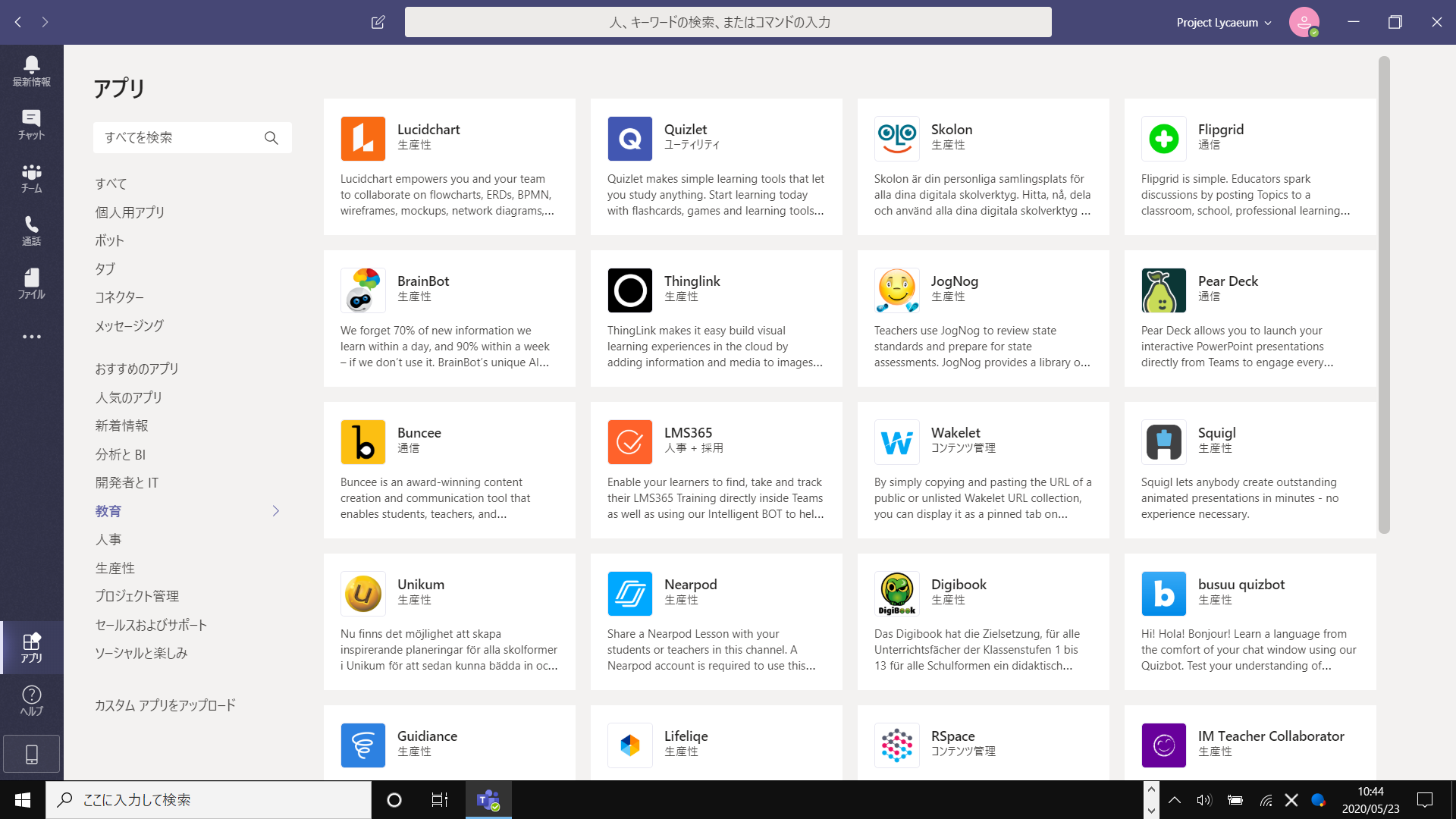Viewport: 1456px width, 819px height.
Task: Click カスタム アプリをアップロード link
Action: point(165,705)
